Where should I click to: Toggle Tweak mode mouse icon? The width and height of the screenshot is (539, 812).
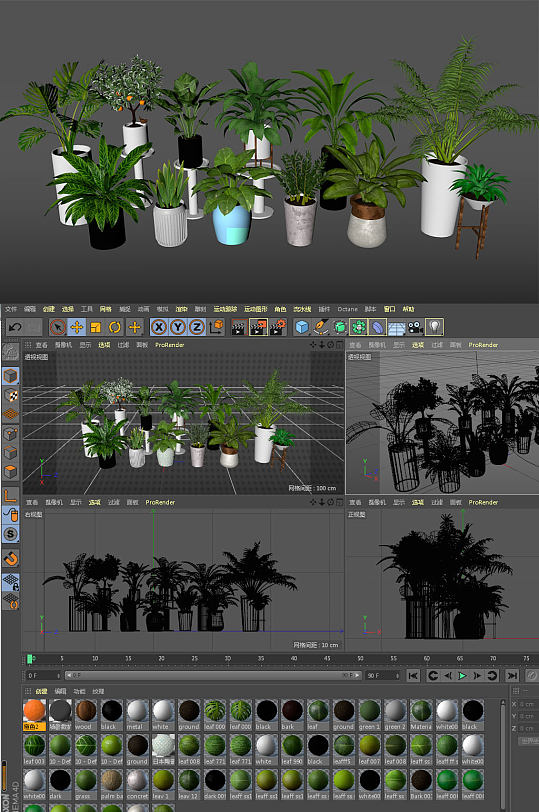point(10,515)
